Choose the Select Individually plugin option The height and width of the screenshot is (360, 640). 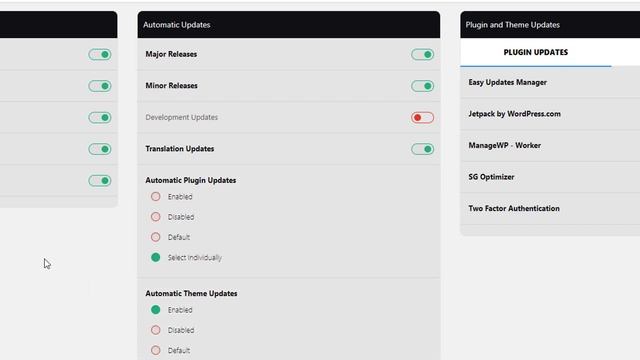(x=156, y=257)
